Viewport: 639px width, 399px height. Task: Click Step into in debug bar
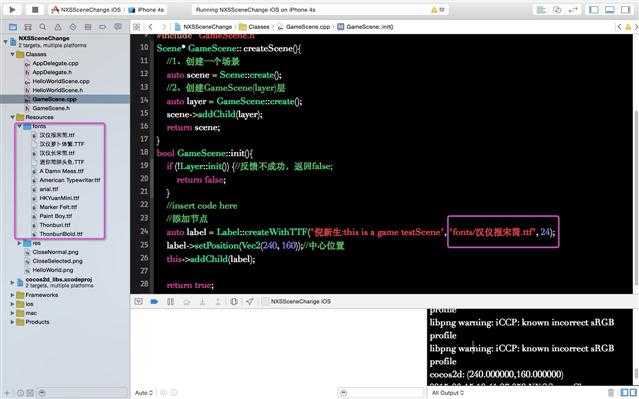[203, 302]
